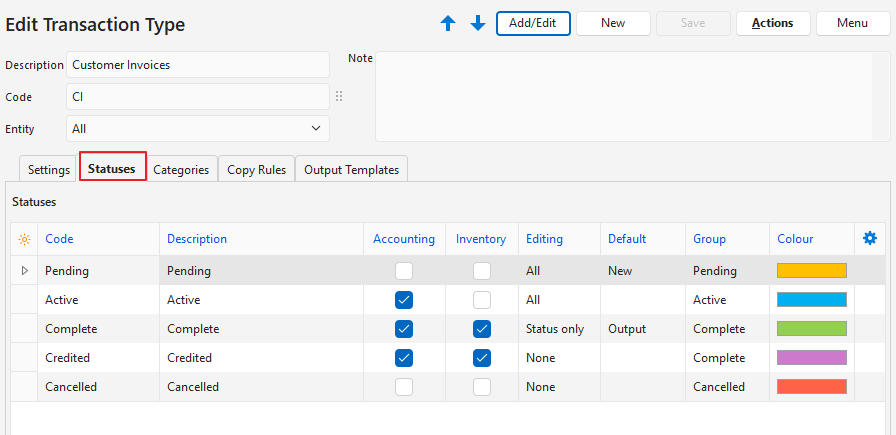This screenshot has height=435, width=896.
Task: Untick Inventory checkbox for Complete status
Action: [x=482, y=329]
